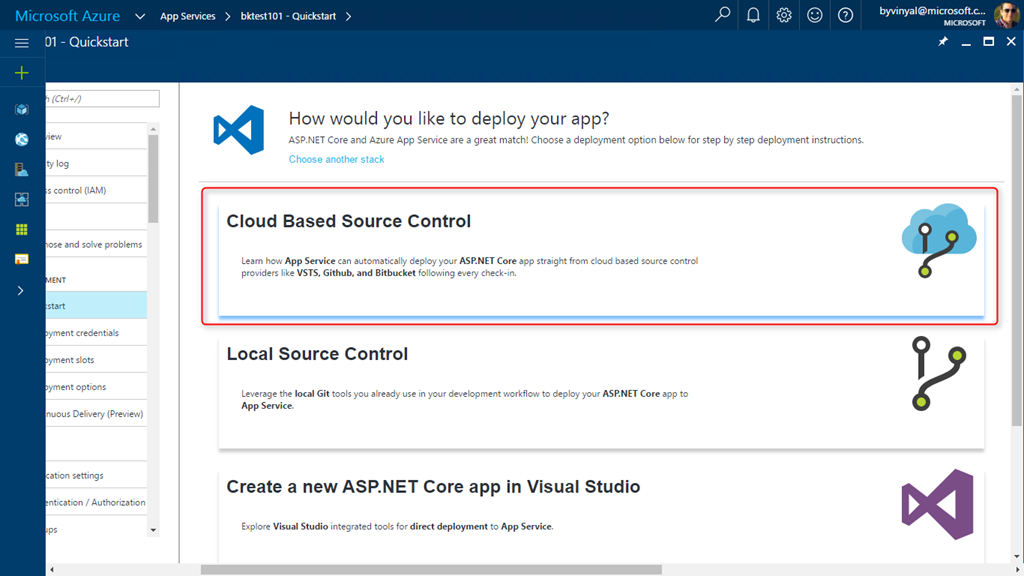Click the search magnifier icon in header
Viewport: 1024px width, 576px height.
point(722,15)
